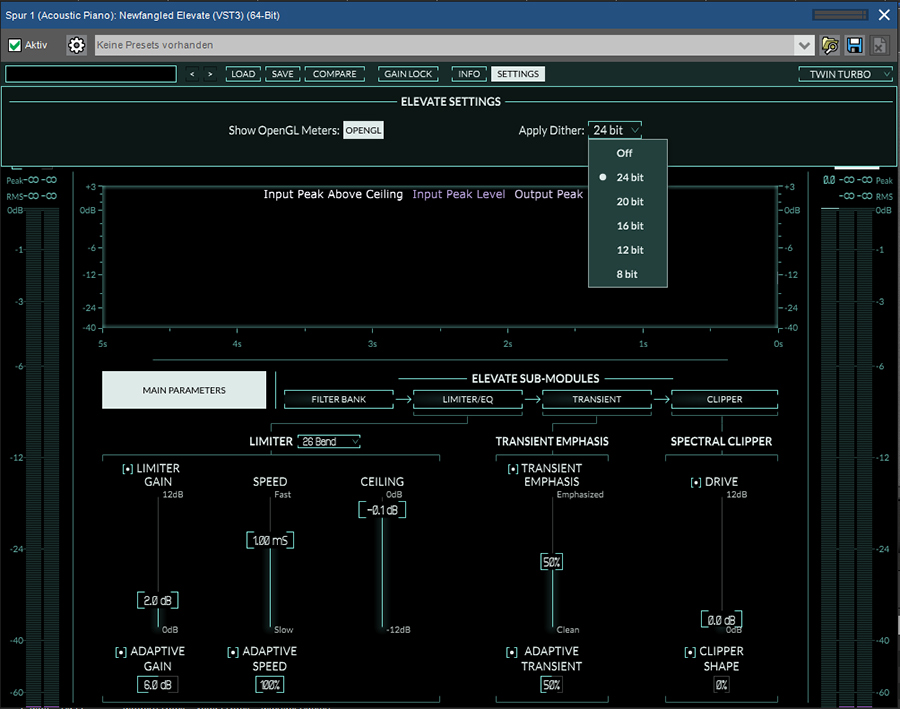Click the Adaptive Speed 100% value box

click(x=270, y=685)
